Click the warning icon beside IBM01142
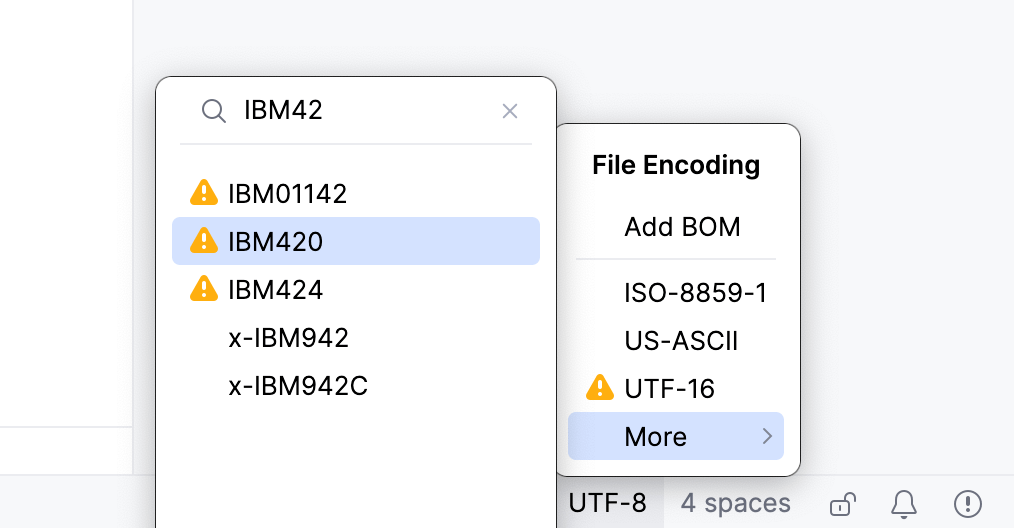This screenshot has height=528, width=1014. [x=204, y=193]
